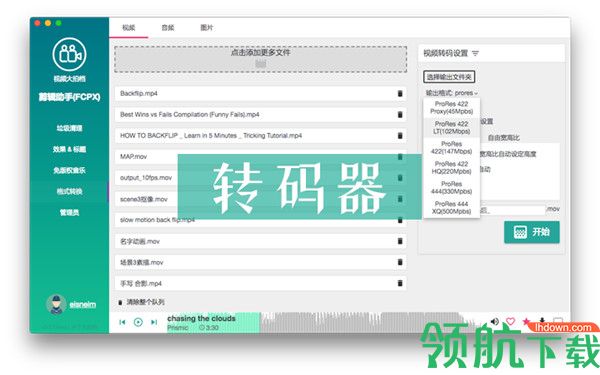
Task: Delete 场景3素描.mov from the queue
Action: pos(400,262)
